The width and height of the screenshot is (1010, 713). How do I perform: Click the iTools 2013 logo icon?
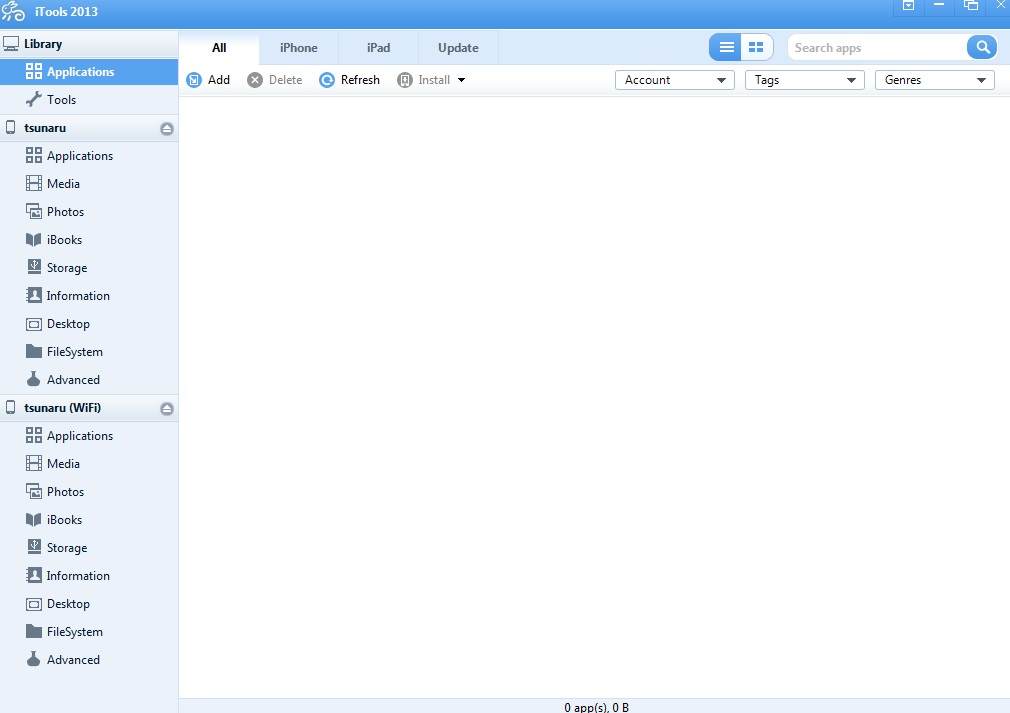13,11
